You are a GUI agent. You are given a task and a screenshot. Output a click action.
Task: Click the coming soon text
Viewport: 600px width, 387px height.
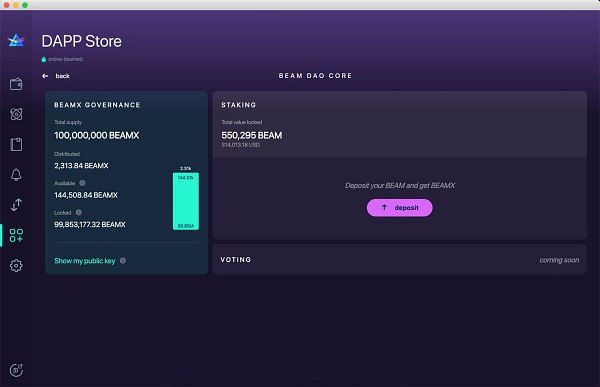point(559,260)
